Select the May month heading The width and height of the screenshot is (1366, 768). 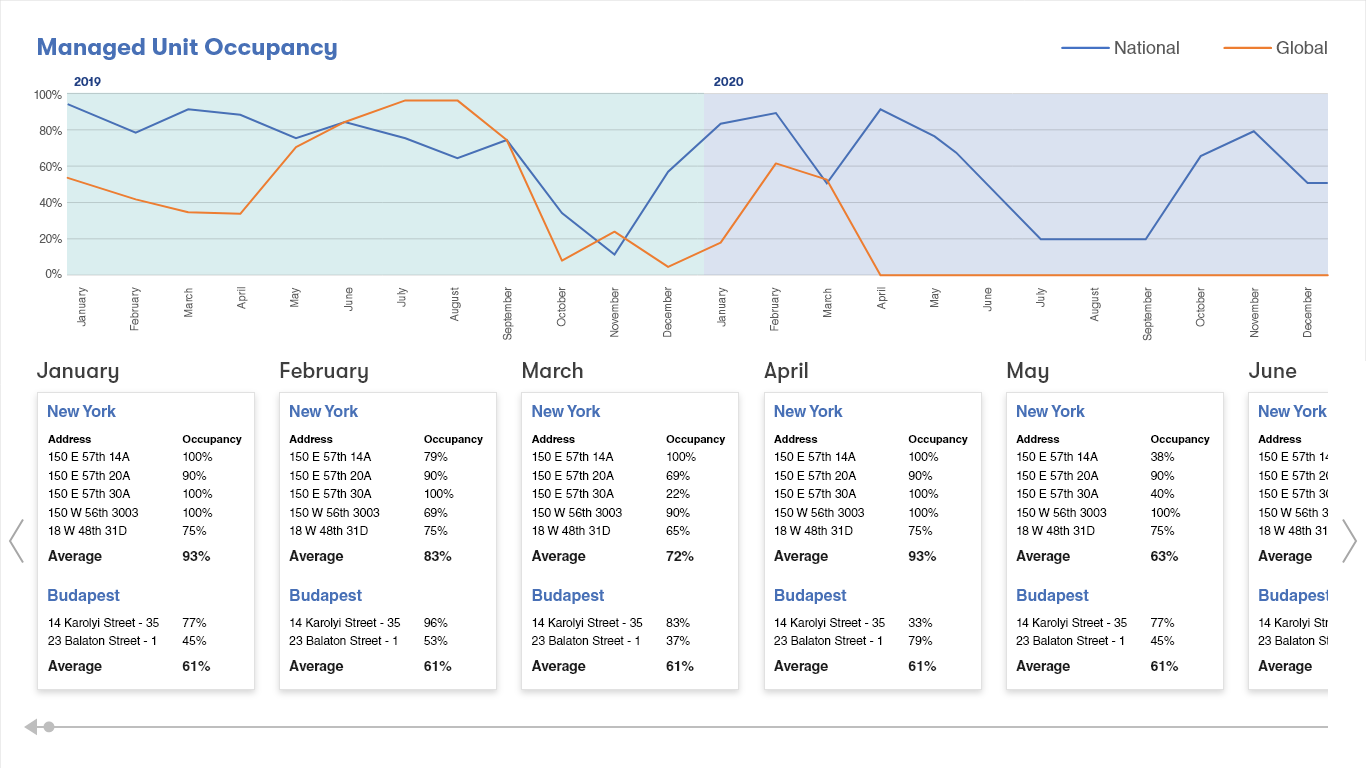tap(1027, 371)
